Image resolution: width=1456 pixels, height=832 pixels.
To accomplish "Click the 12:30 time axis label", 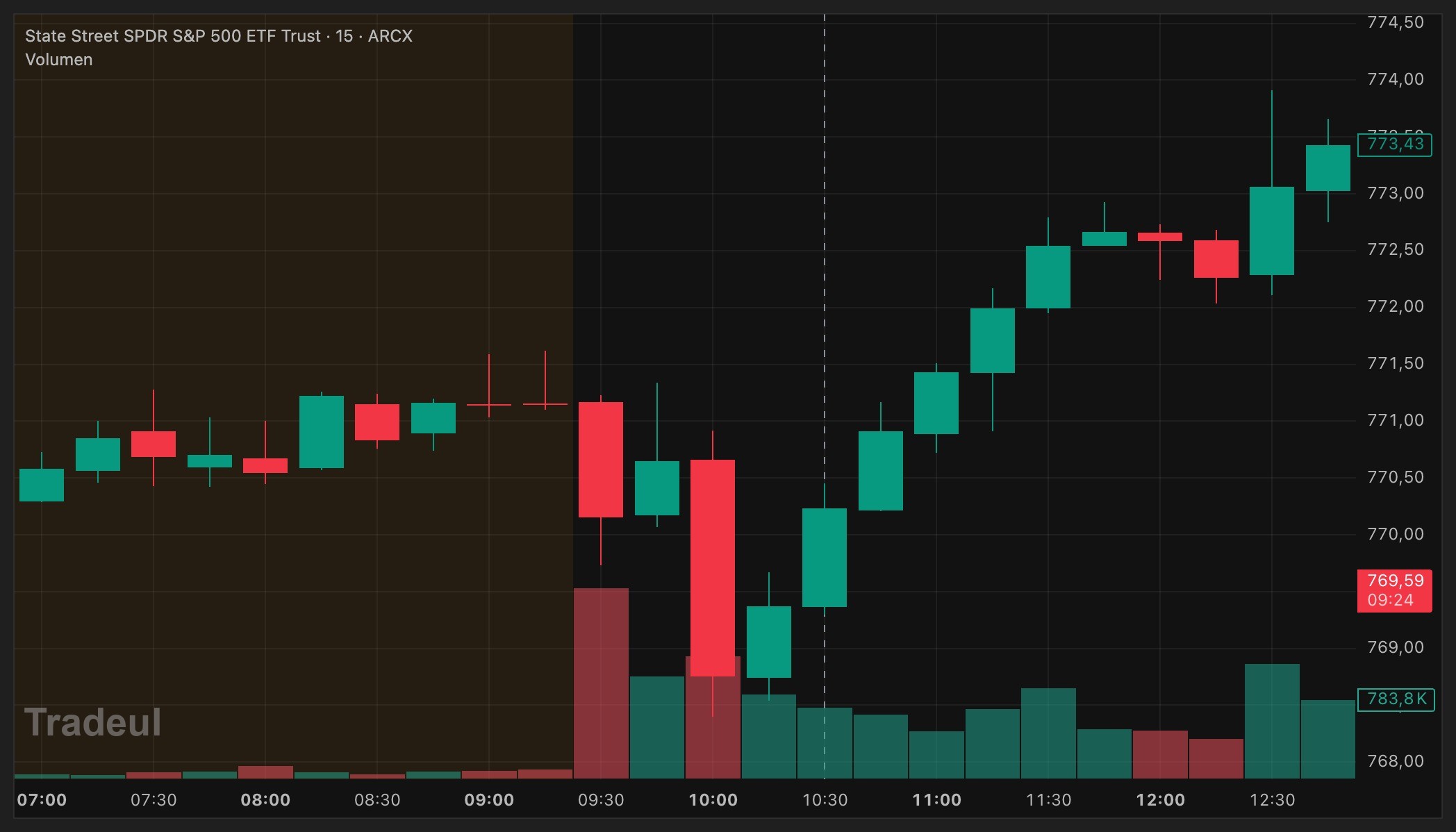I will [1272, 800].
